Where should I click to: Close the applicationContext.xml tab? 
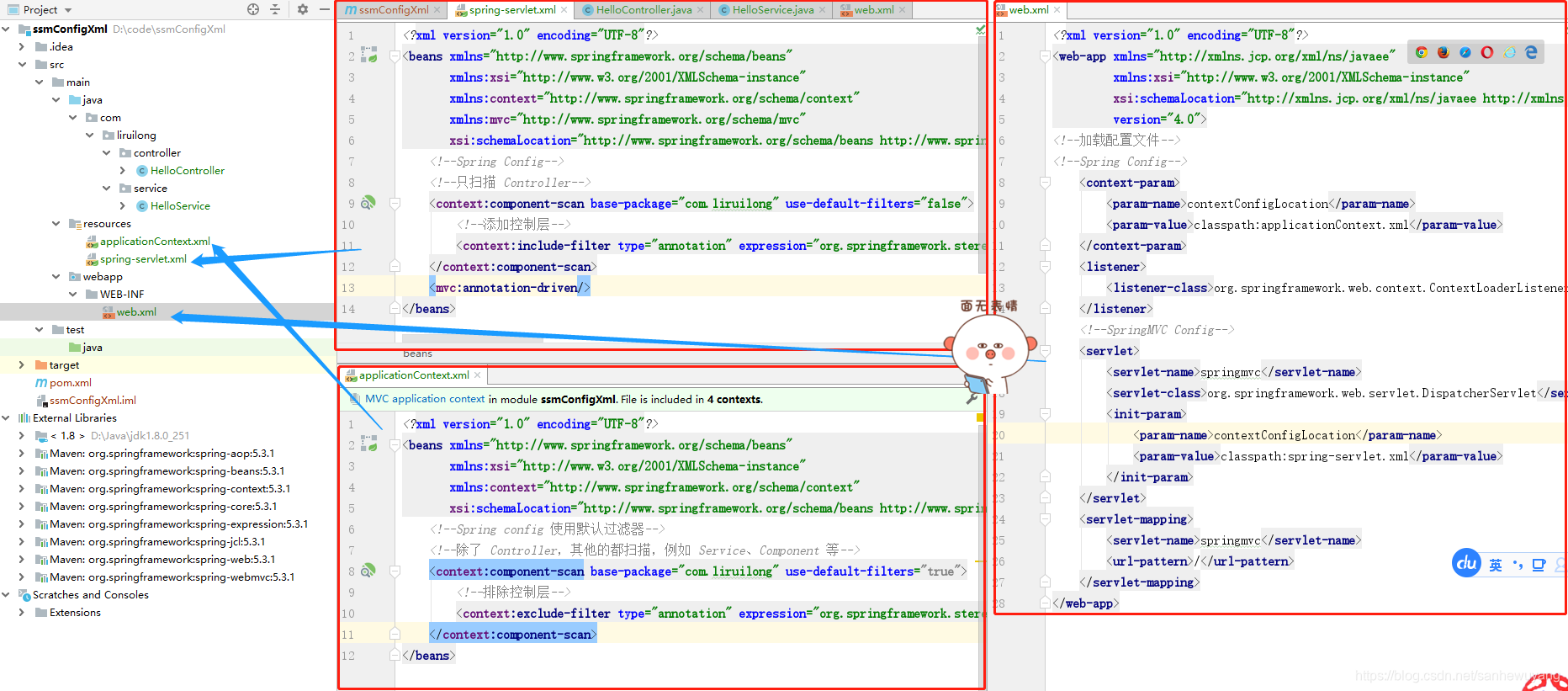point(478,375)
